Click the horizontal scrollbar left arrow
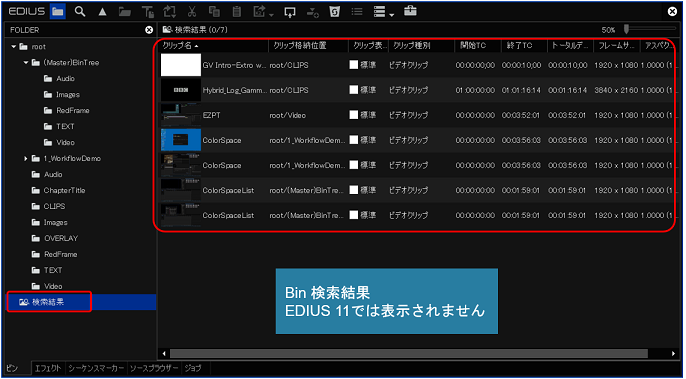 click(x=164, y=353)
